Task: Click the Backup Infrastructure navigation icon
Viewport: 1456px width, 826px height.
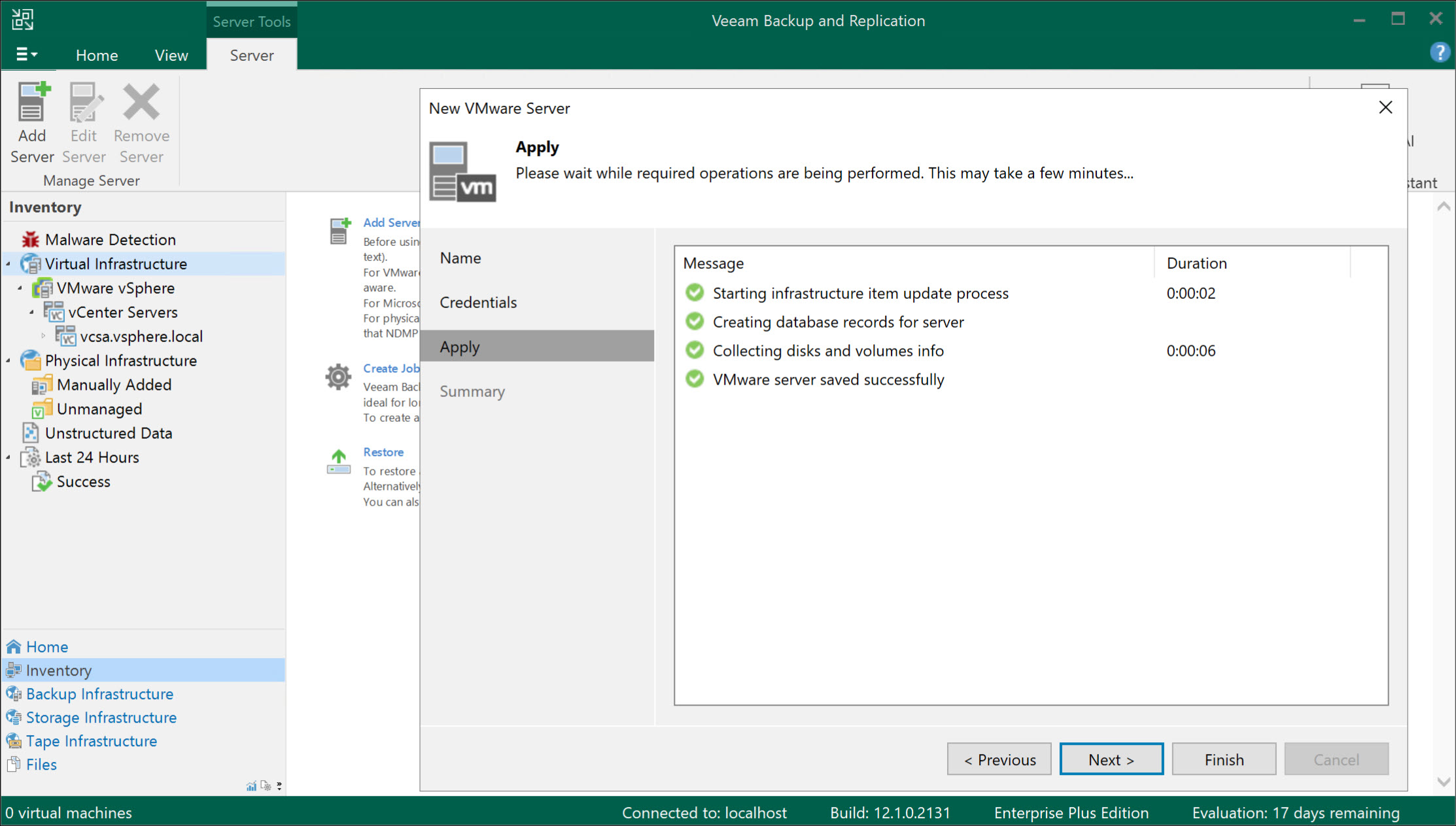Action: pyautogui.click(x=13, y=694)
